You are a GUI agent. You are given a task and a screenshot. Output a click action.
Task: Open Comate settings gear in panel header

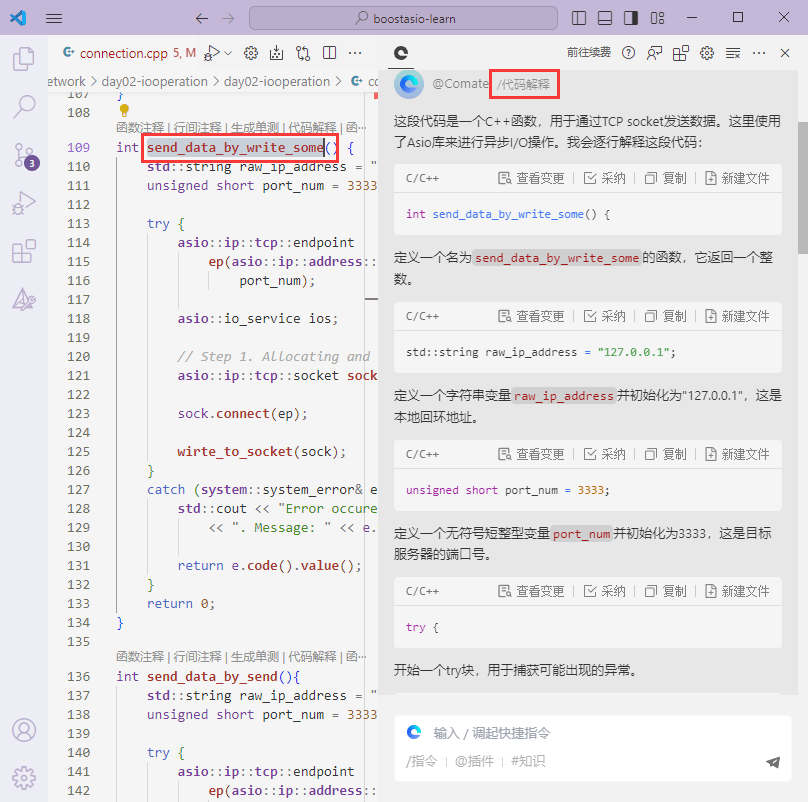coord(707,53)
